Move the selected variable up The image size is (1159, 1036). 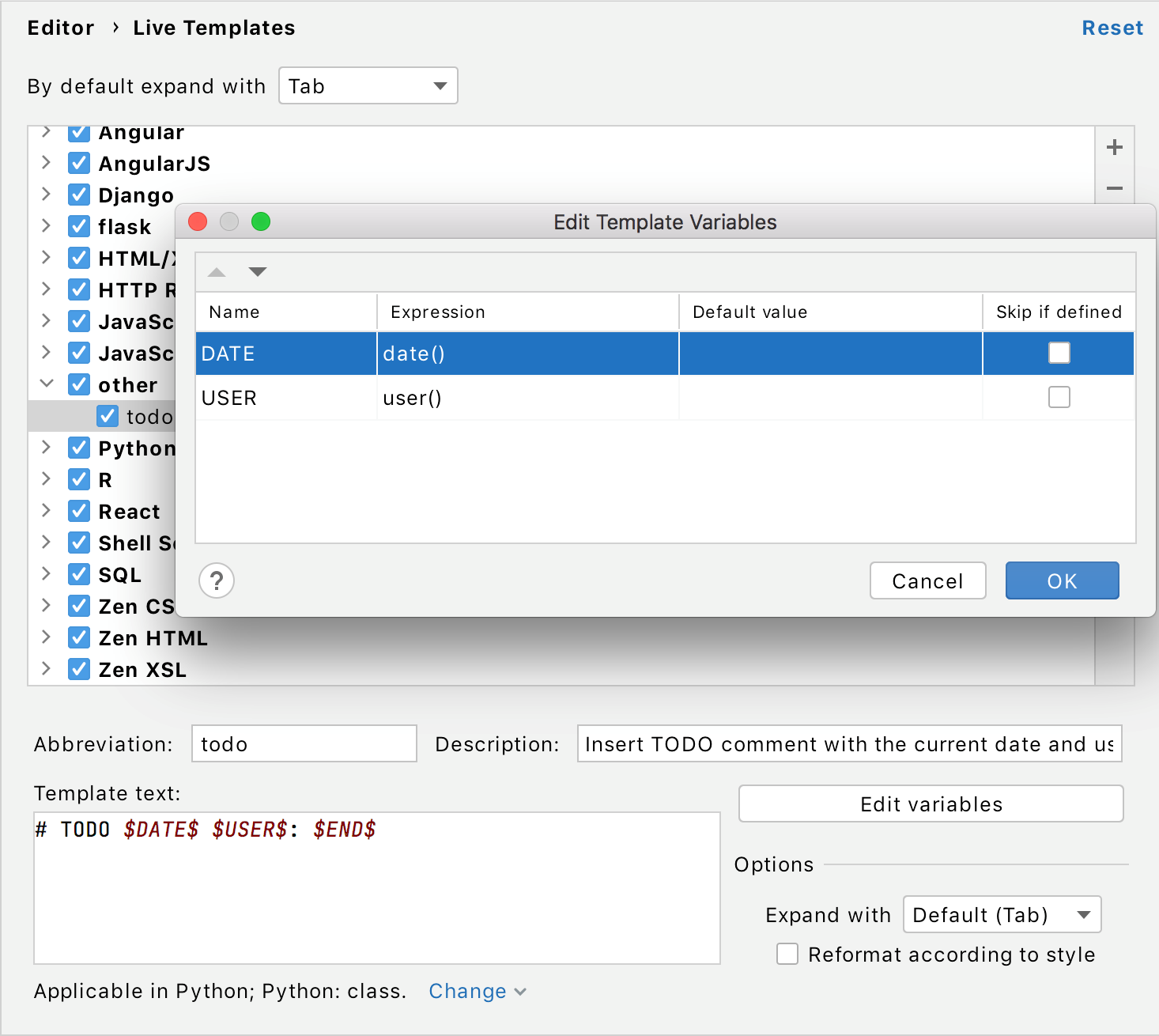pyautogui.click(x=216, y=271)
